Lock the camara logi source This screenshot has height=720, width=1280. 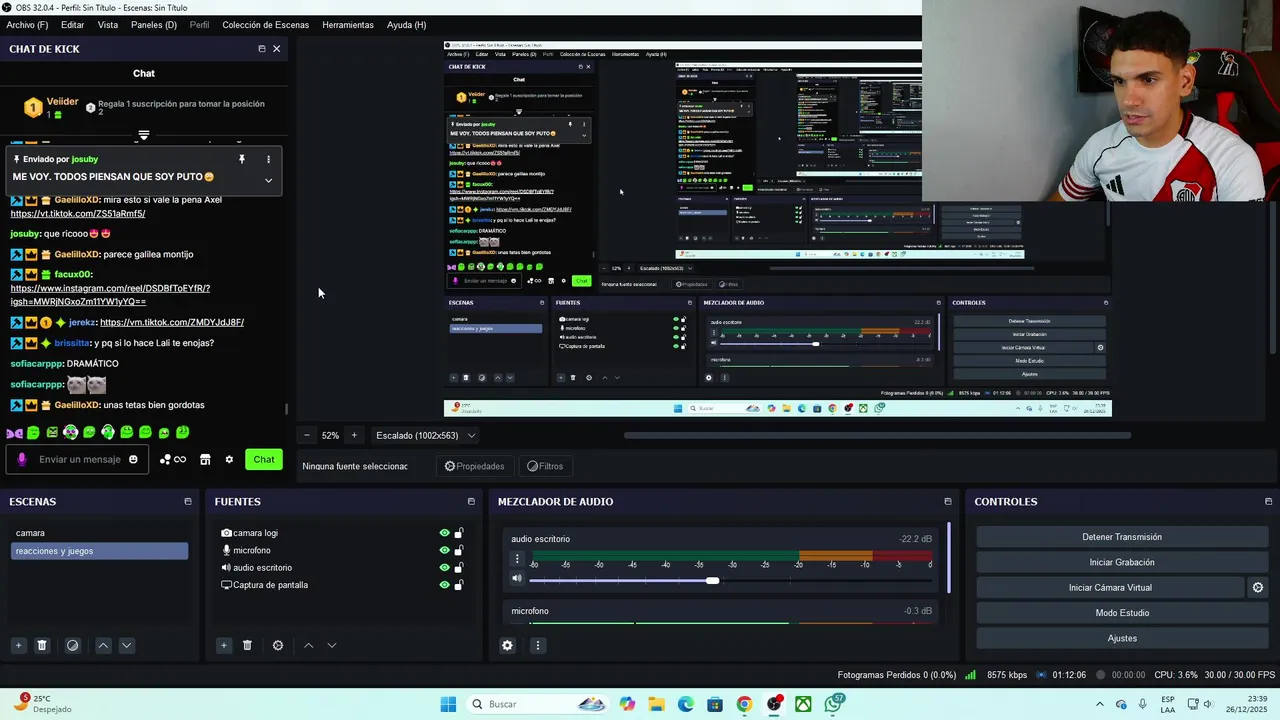(x=459, y=533)
